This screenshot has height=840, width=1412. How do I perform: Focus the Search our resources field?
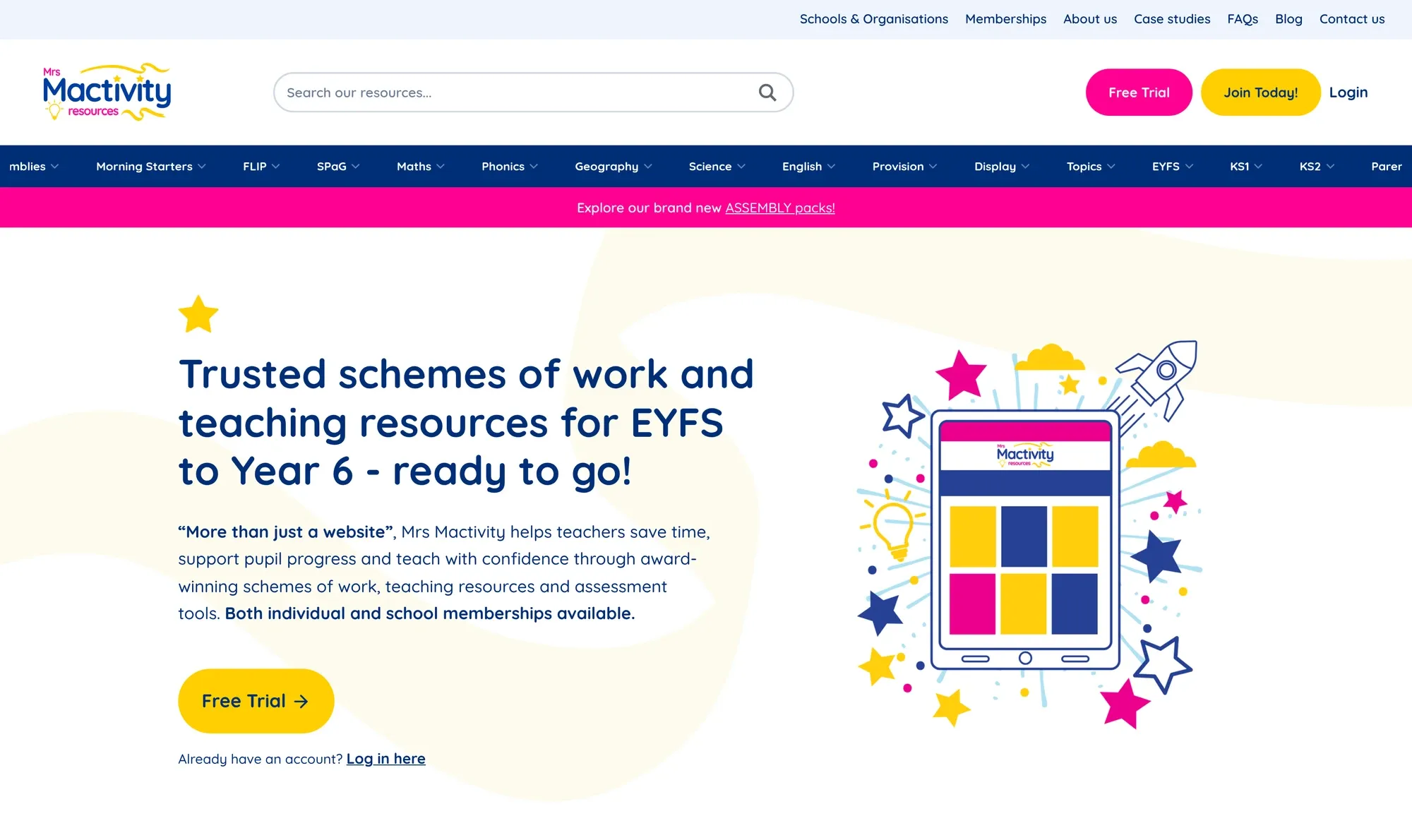pos(533,92)
